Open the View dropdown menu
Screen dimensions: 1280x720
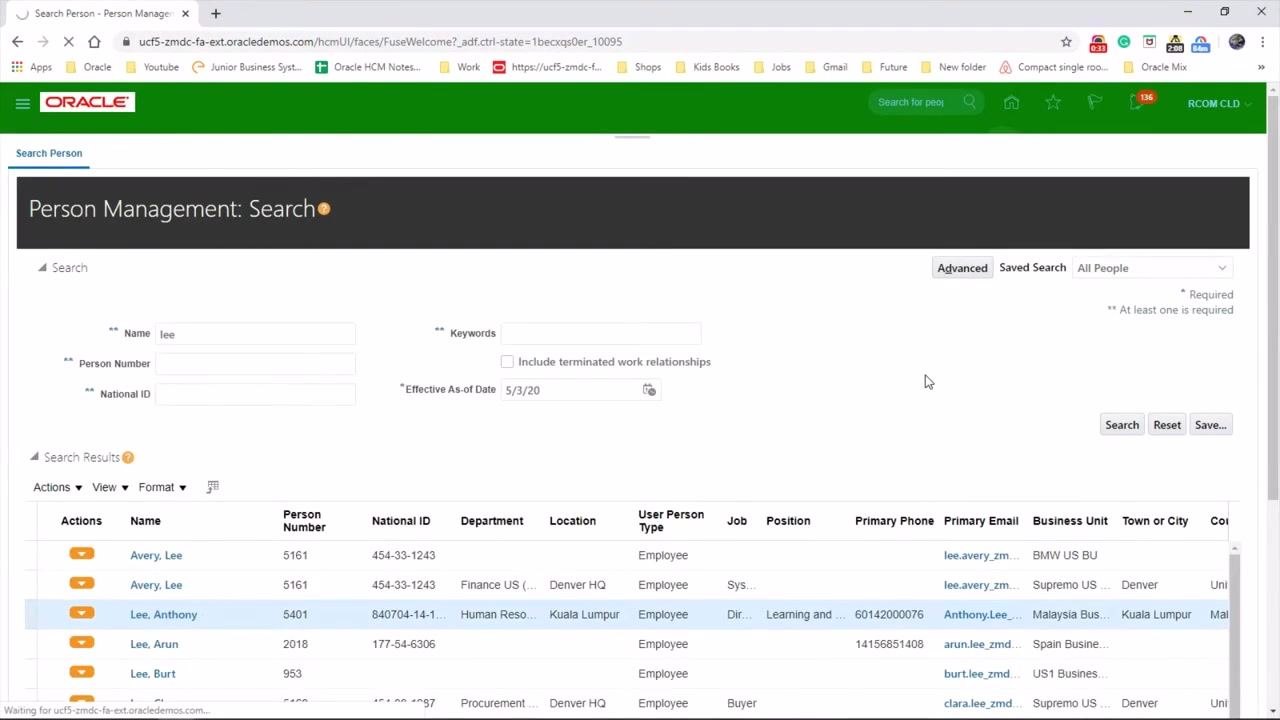[110, 487]
